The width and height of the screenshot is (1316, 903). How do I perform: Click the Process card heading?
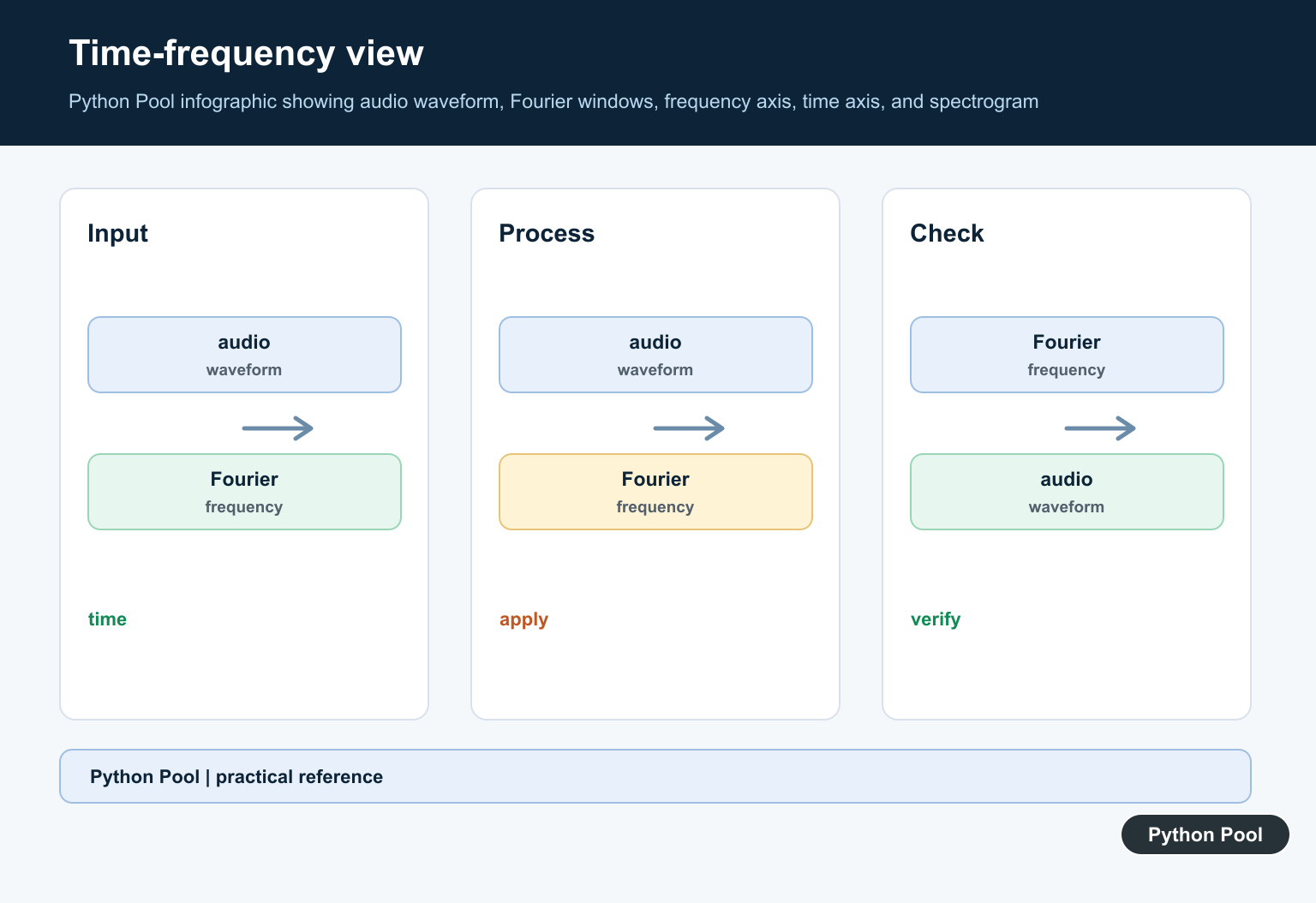[547, 233]
